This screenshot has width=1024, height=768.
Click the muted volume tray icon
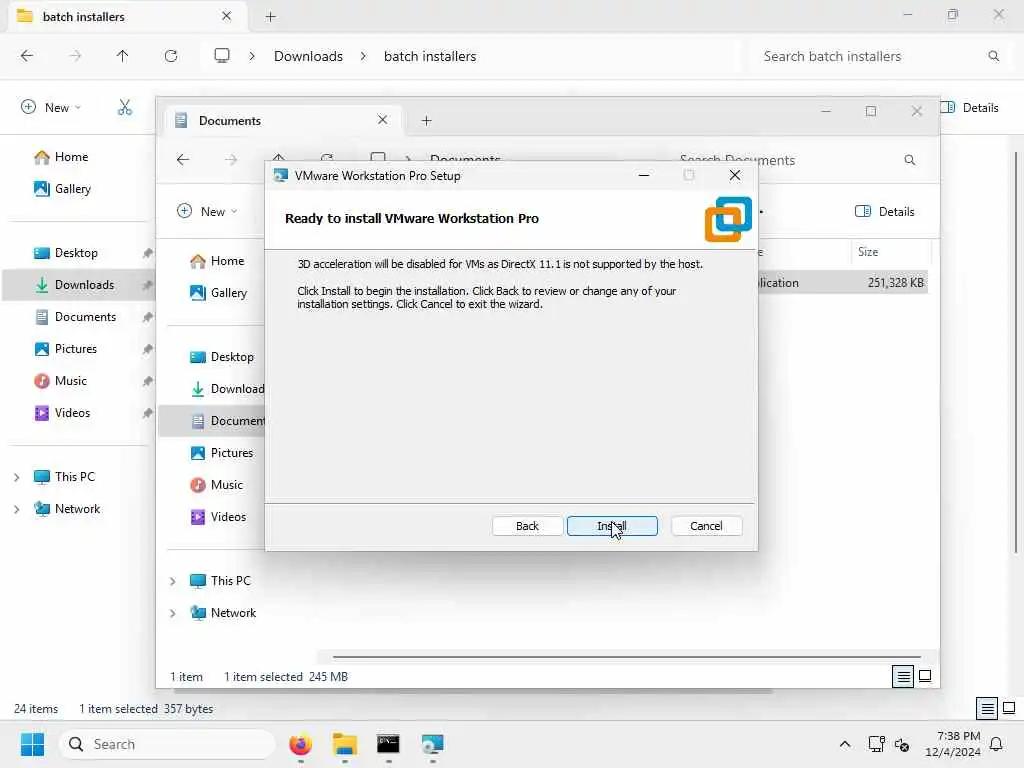(903, 744)
